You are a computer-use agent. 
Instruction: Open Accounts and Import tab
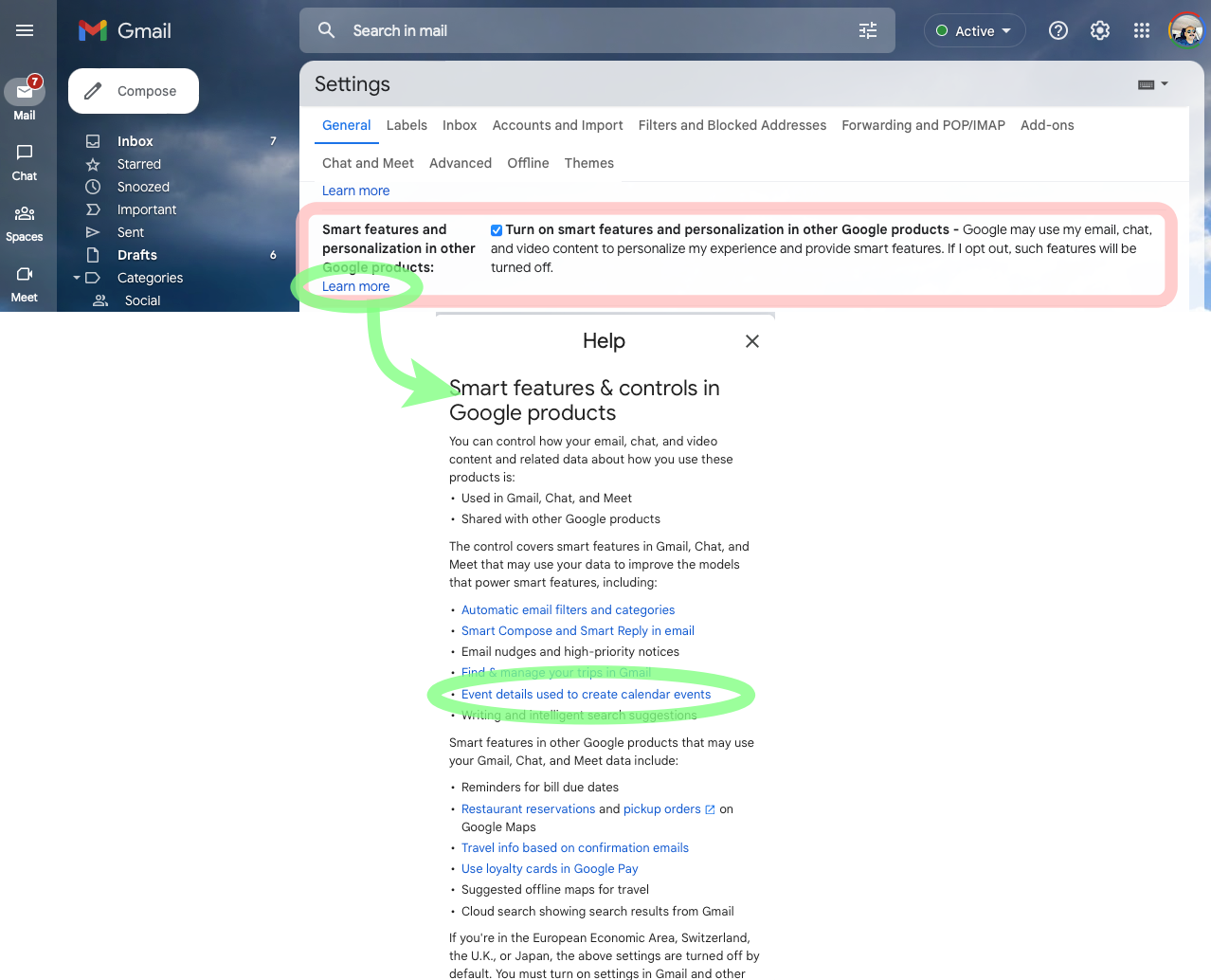pos(557,125)
